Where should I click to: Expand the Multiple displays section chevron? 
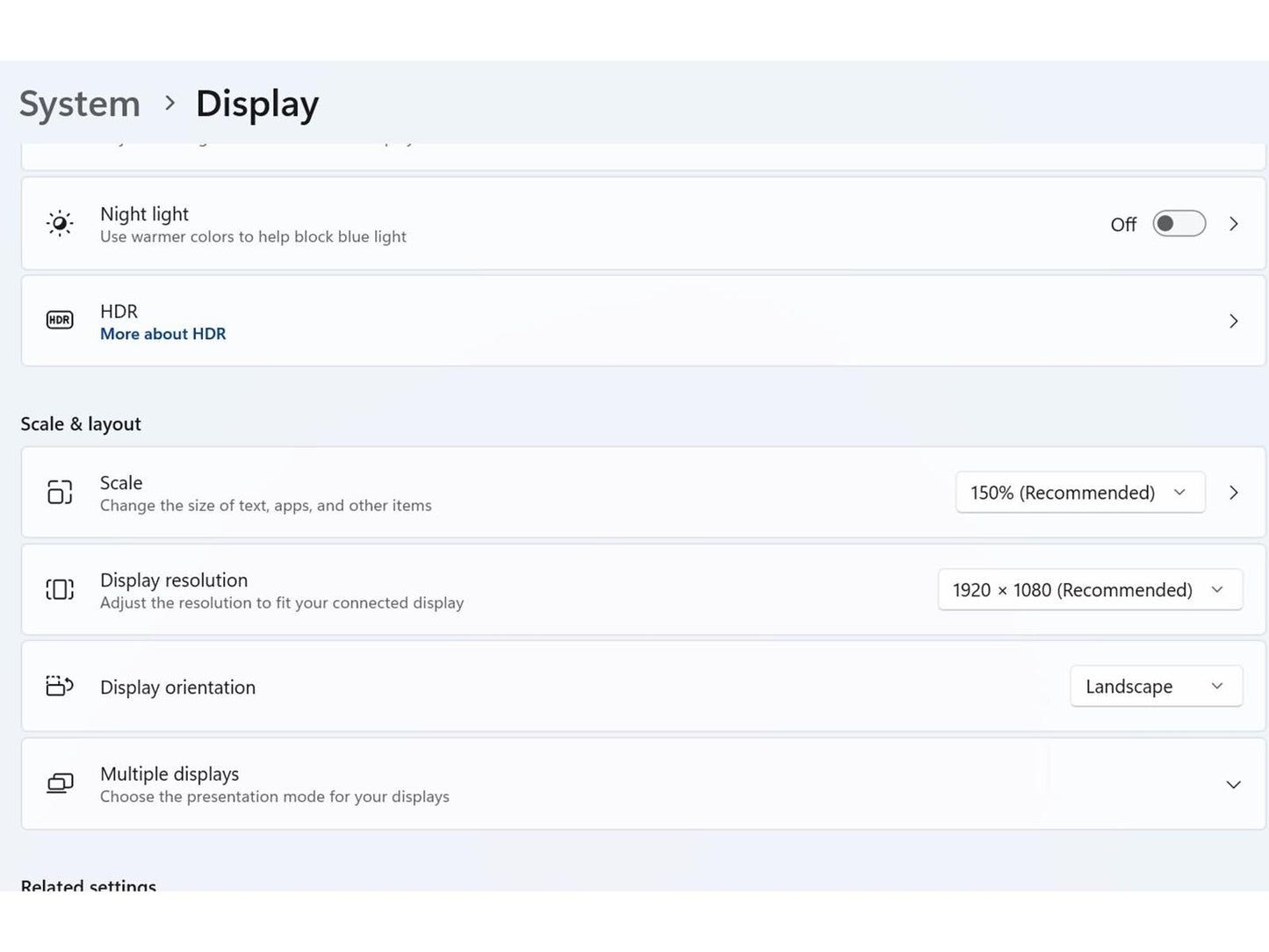[x=1233, y=784]
